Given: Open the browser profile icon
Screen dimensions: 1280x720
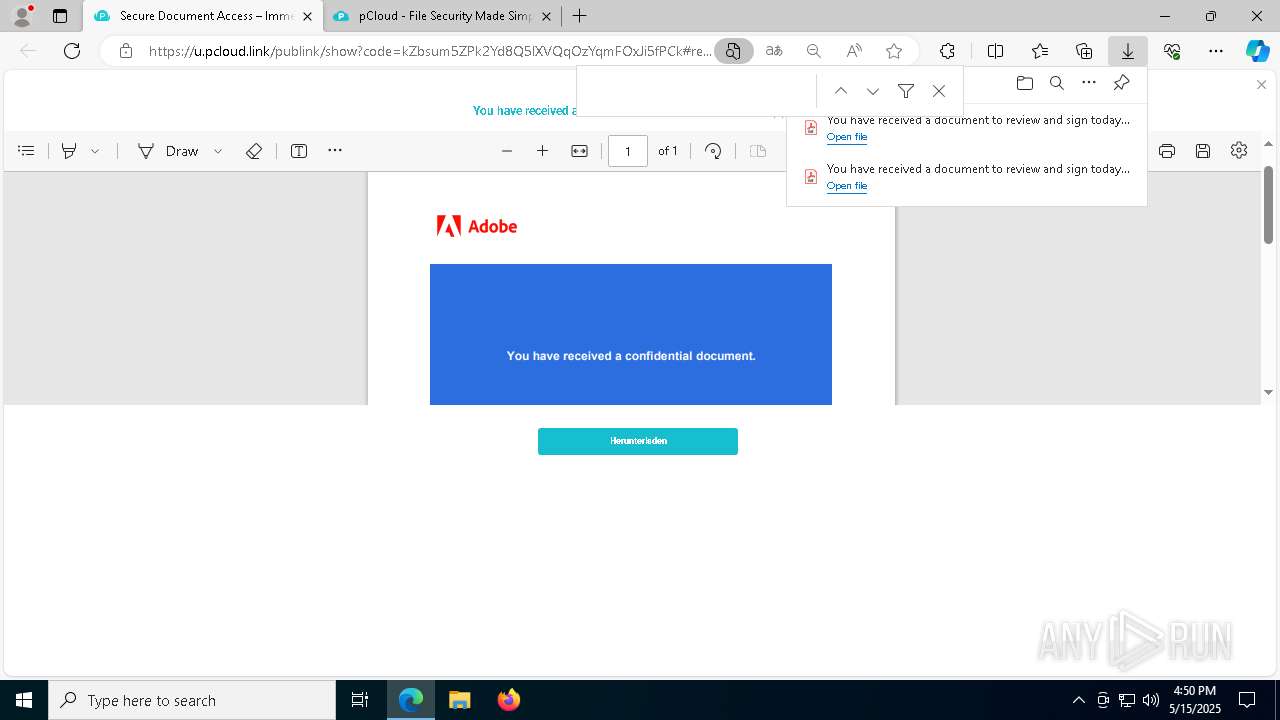Looking at the screenshot, I should click(x=22, y=16).
